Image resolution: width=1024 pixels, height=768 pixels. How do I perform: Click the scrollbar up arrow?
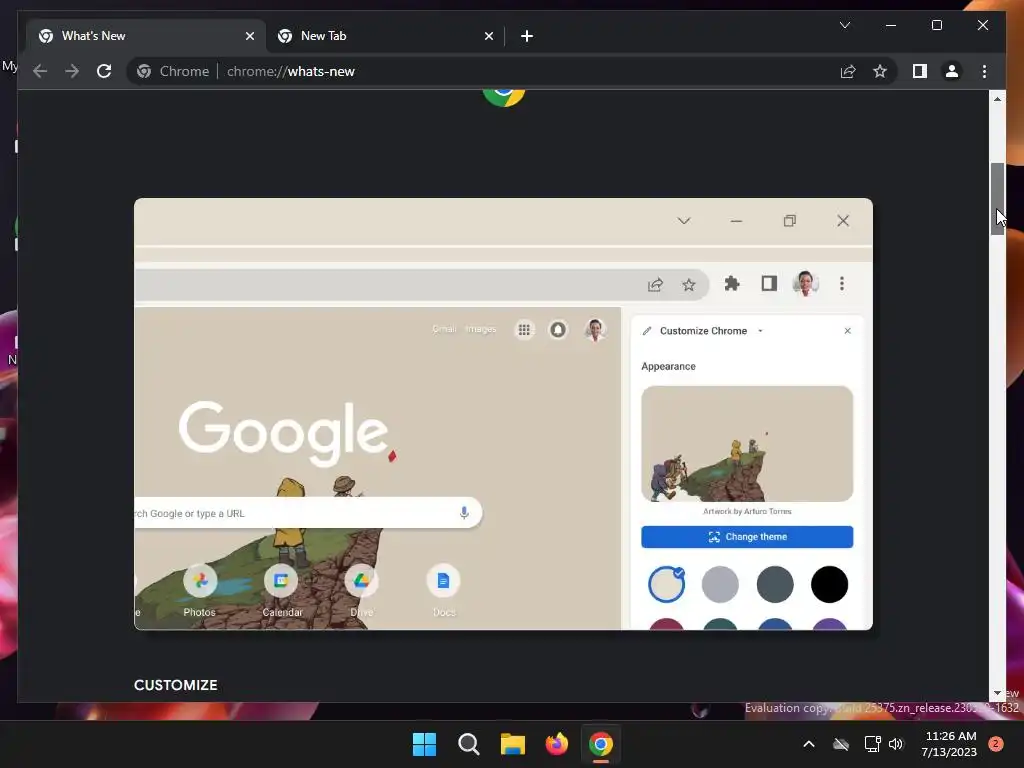997,99
